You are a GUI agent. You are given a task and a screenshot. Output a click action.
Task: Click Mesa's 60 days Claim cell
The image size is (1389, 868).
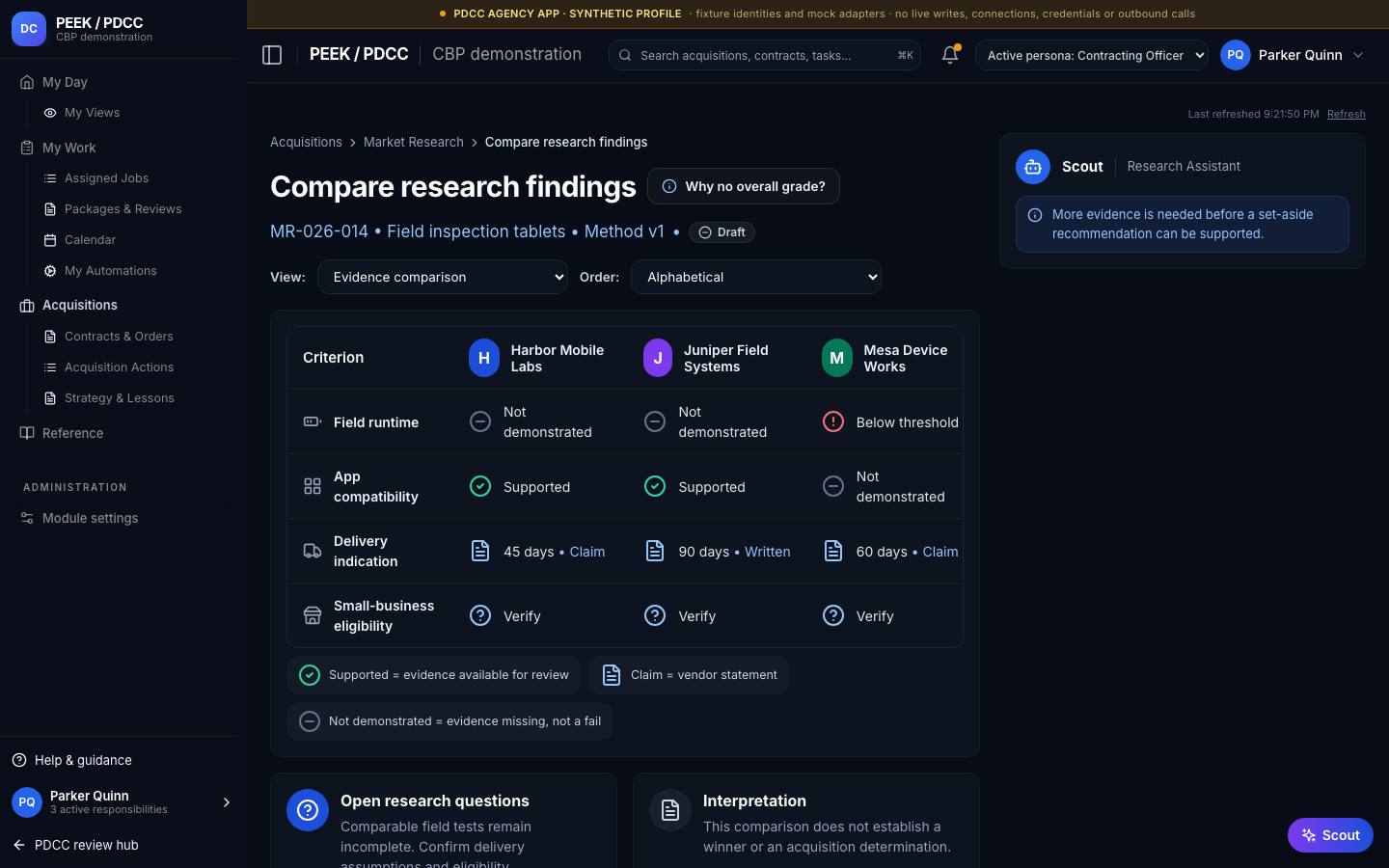click(x=890, y=552)
